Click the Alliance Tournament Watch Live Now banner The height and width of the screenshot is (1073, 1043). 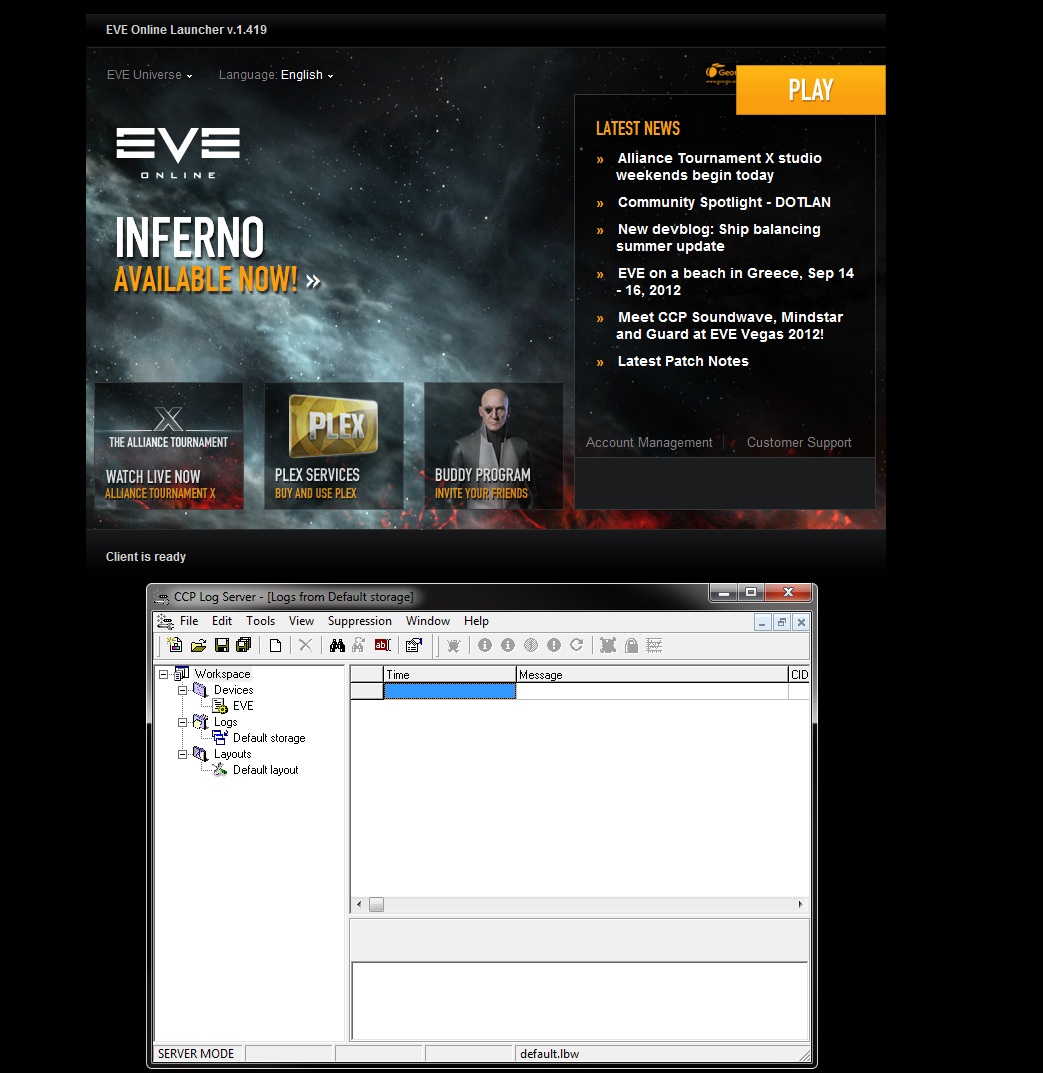(x=169, y=446)
